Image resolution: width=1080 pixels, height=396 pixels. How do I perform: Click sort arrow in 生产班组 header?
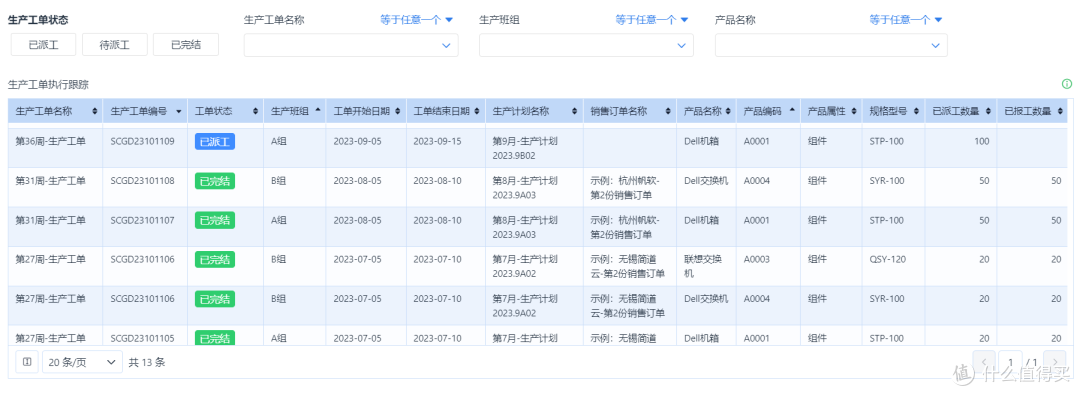318,111
